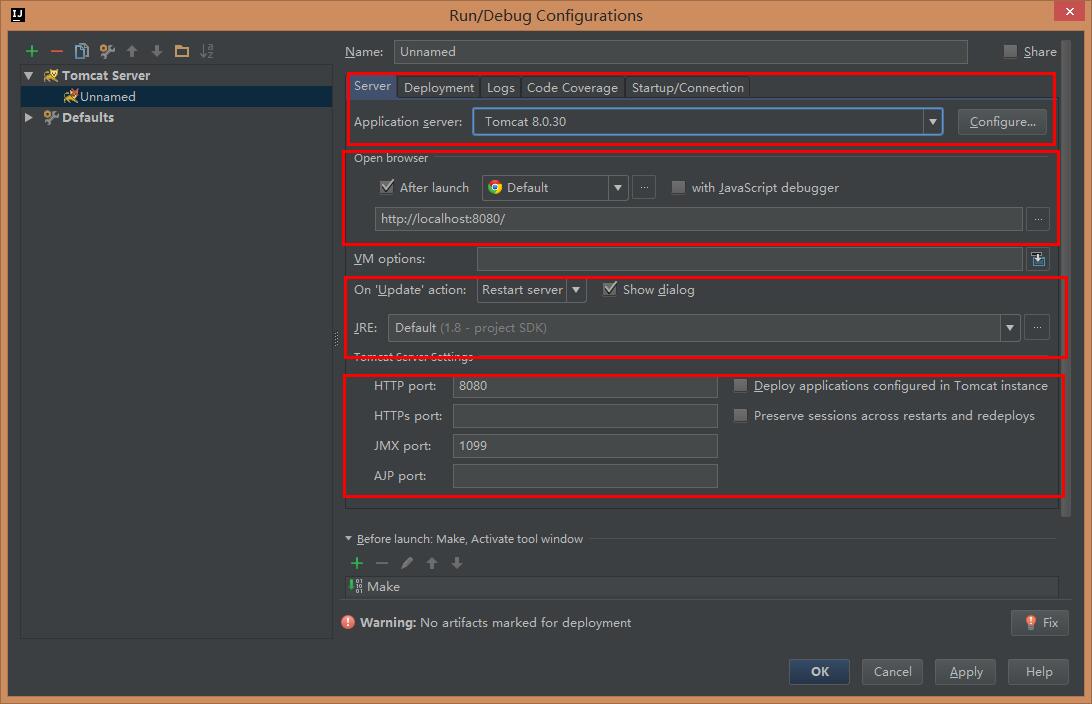This screenshot has height=704, width=1092.
Task: Switch to the Deployment tab
Action: [439, 88]
